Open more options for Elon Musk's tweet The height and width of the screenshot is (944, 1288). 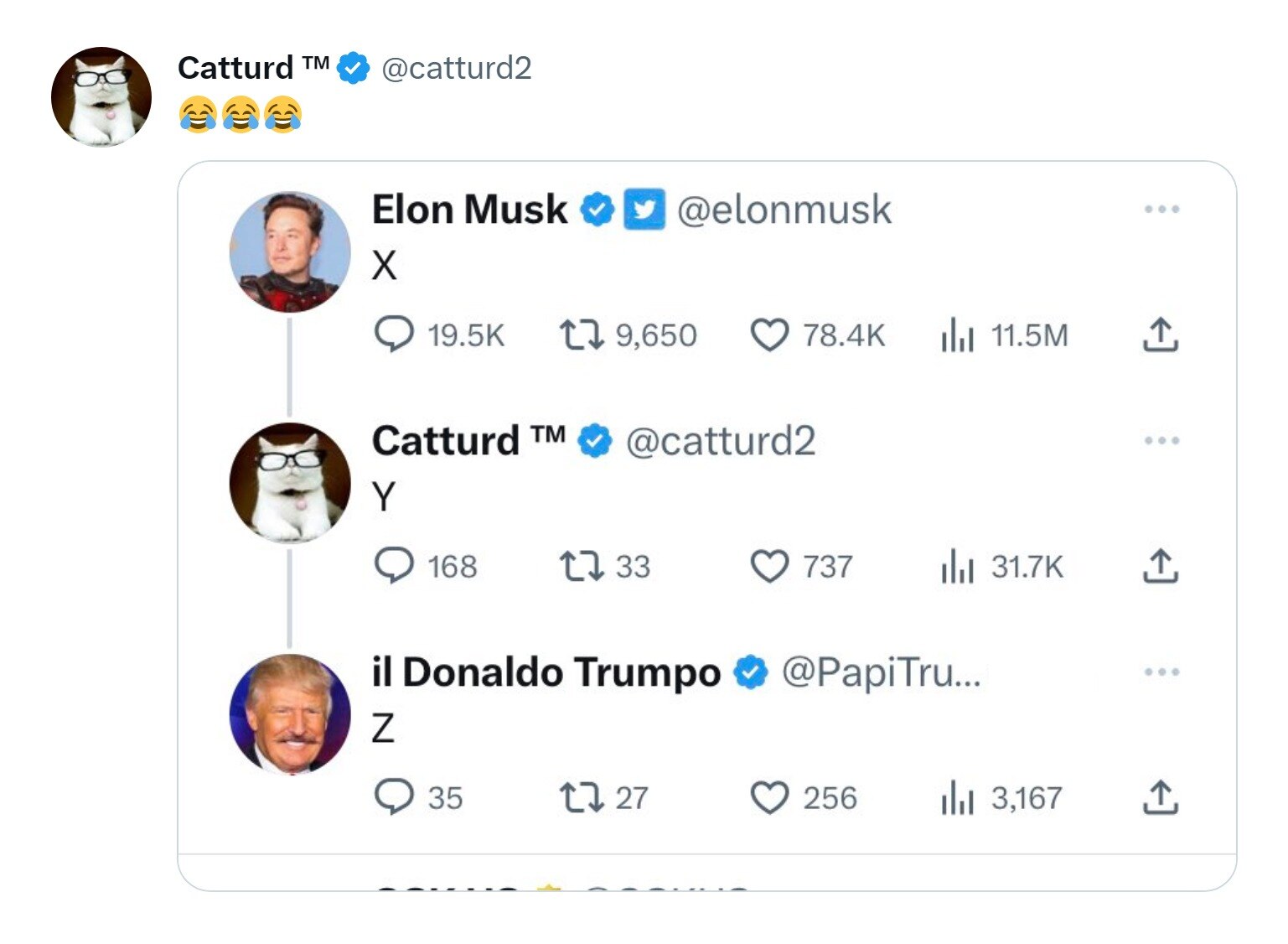(1163, 210)
